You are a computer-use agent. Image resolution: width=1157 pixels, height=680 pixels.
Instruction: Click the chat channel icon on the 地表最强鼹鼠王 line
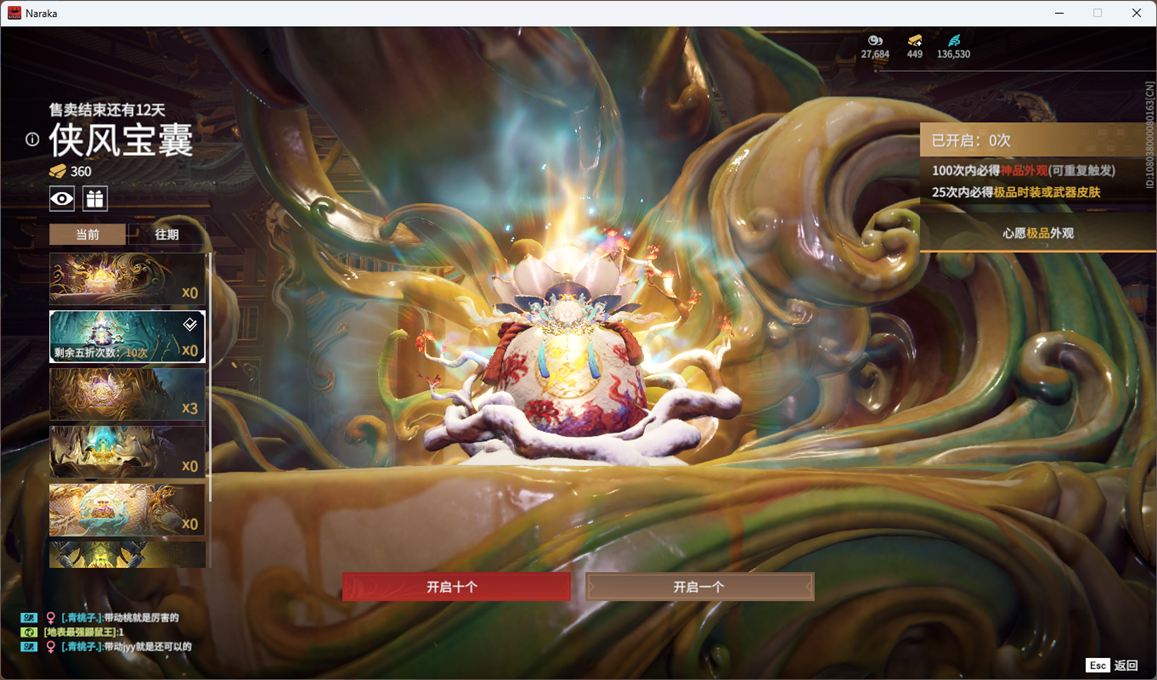pos(29,632)
